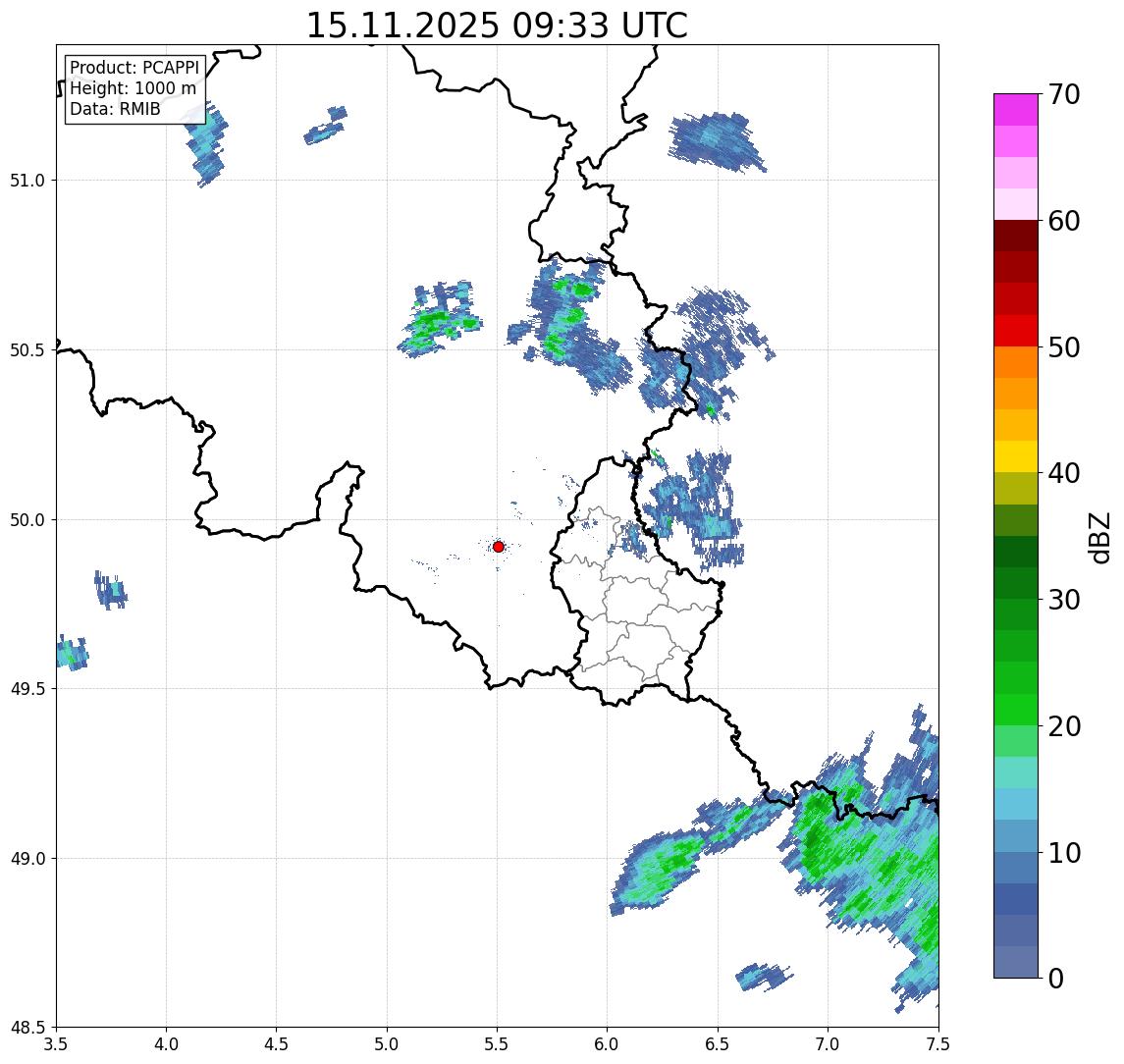Click the longitude tick label 5.0
Viewport: 1124px width, 1064px height.
pyautogui.click(x=387, y=1044)
